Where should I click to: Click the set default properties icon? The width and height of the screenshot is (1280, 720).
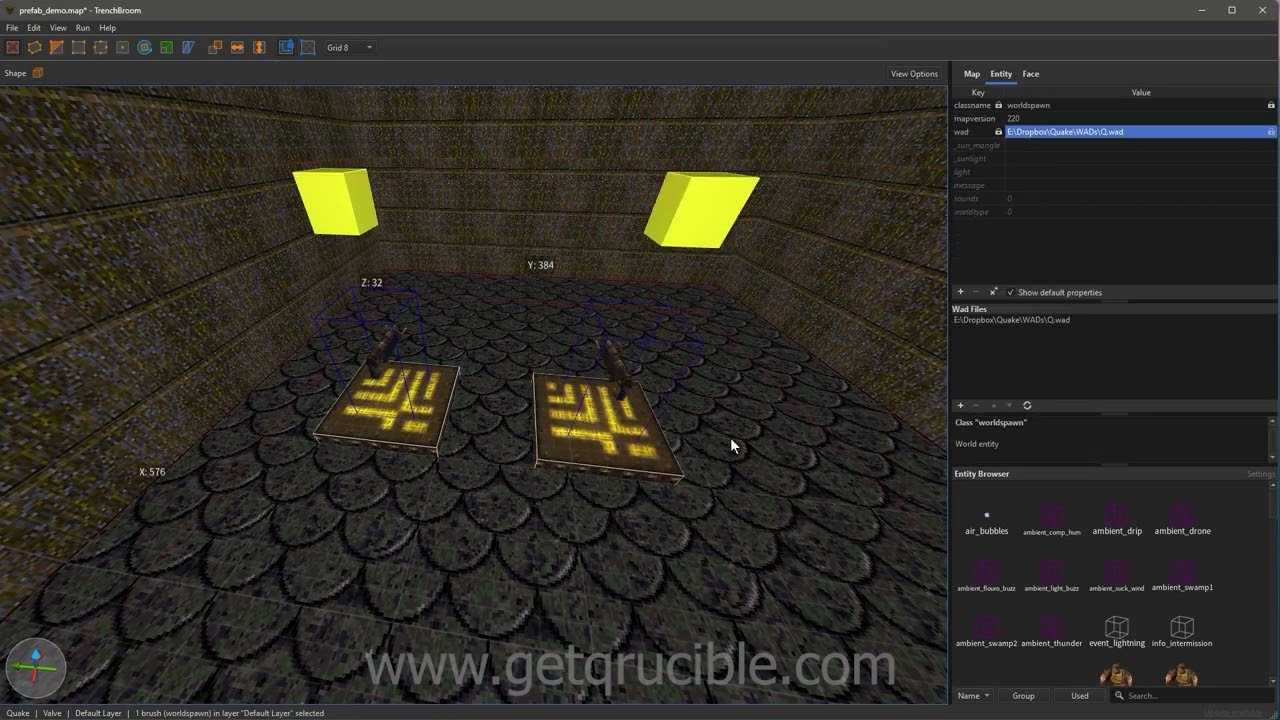point(993,292)
